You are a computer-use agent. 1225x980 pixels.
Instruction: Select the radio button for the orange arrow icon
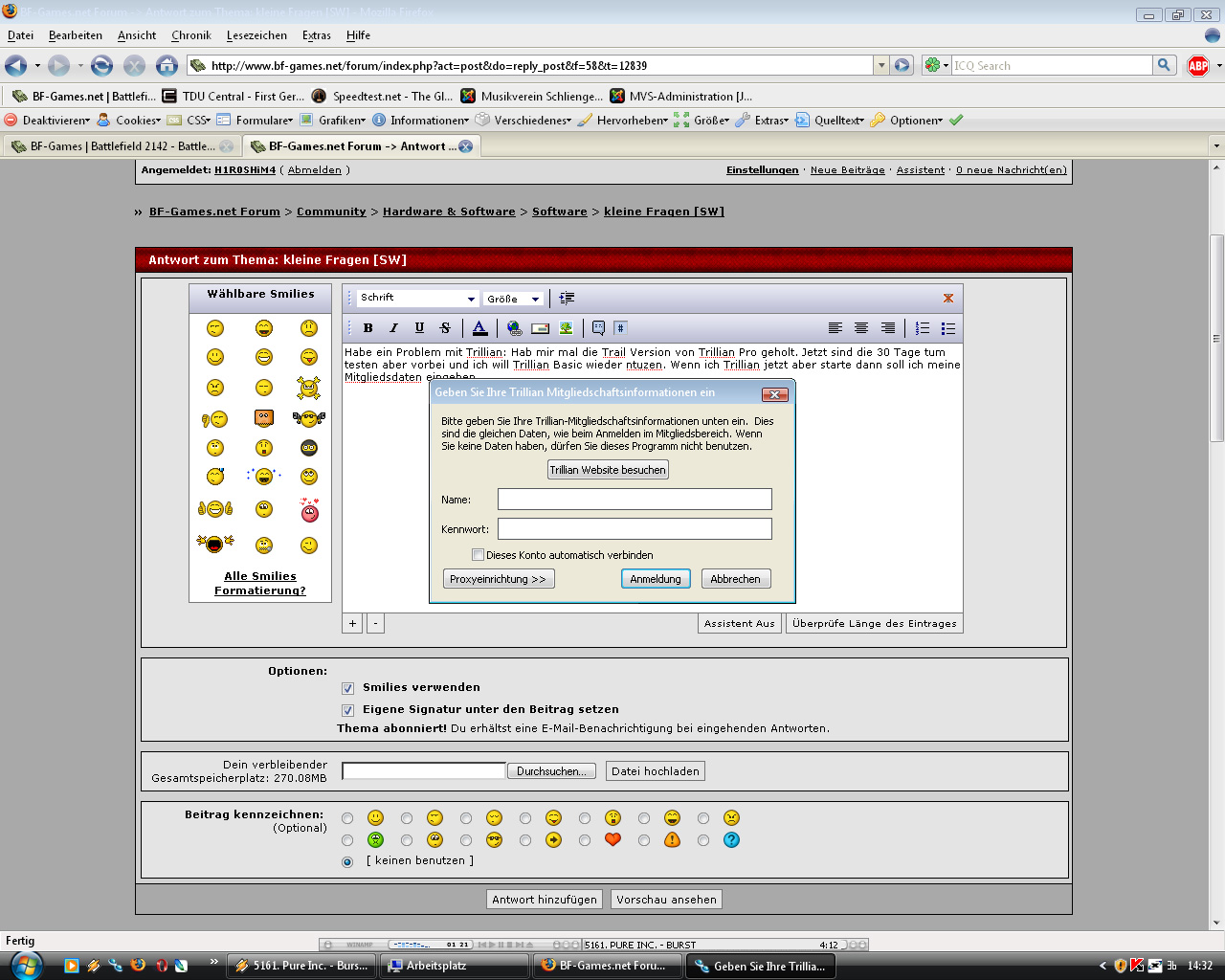coord(525,840)
